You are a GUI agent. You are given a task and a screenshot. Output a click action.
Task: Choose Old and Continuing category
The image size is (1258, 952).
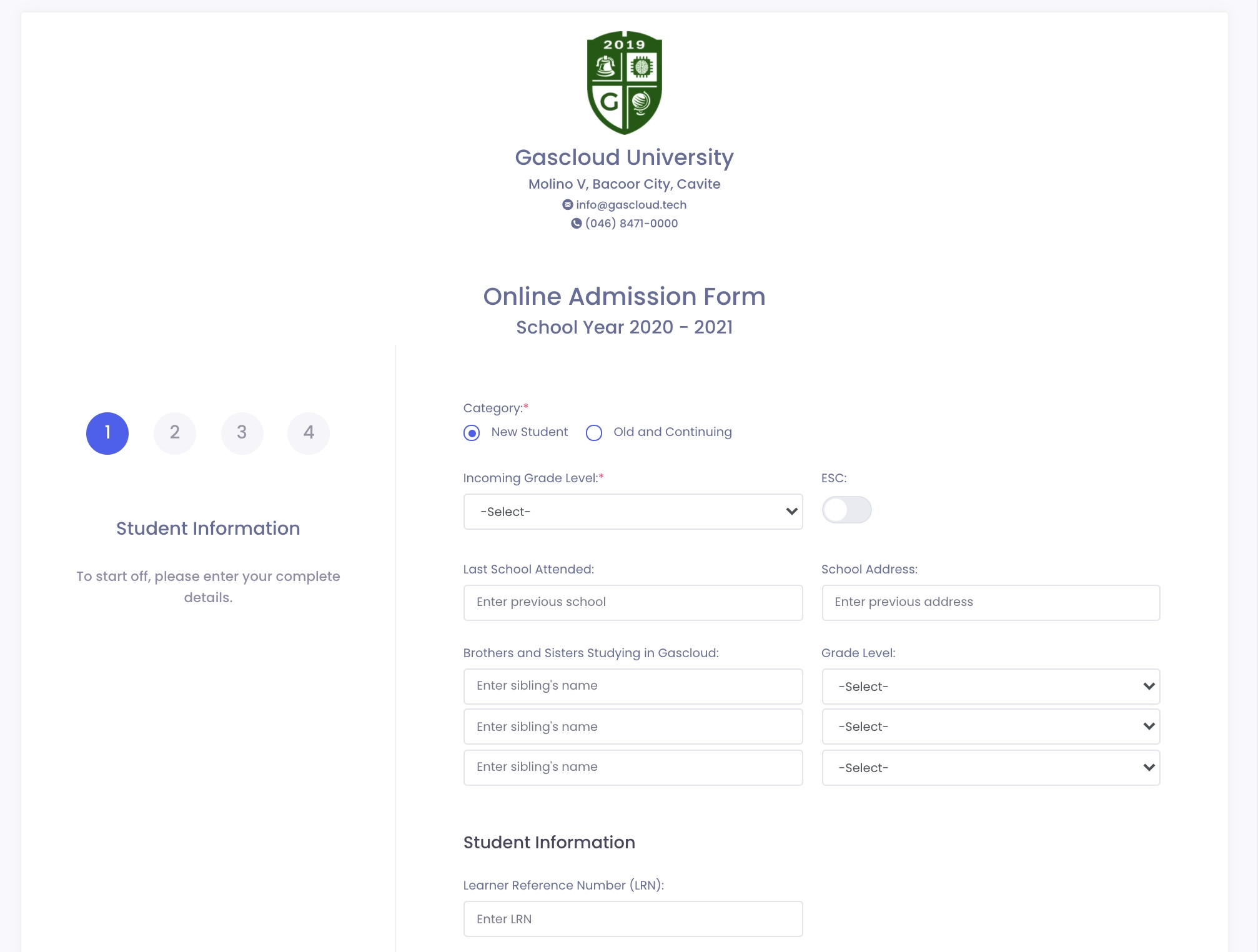click(594, 433)
